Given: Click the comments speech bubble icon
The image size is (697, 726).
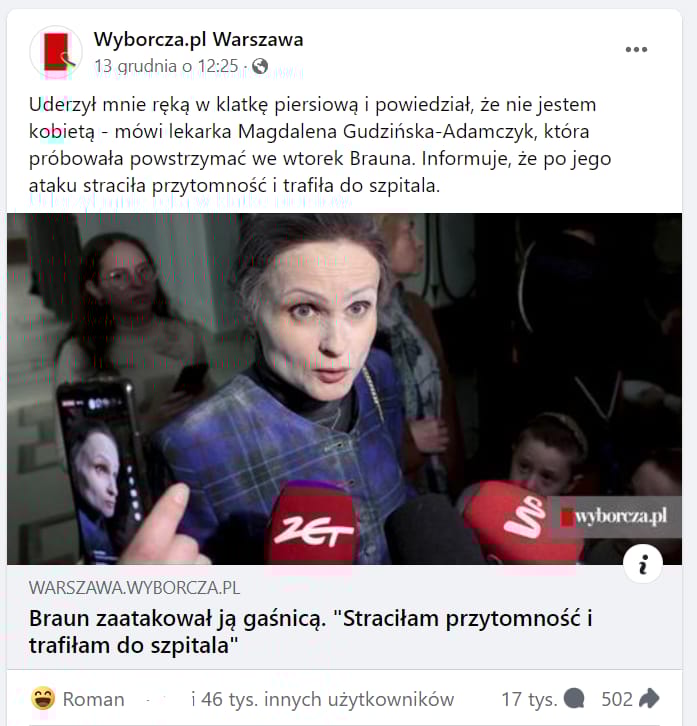Looking at the screenshot, I should point(574,699).
